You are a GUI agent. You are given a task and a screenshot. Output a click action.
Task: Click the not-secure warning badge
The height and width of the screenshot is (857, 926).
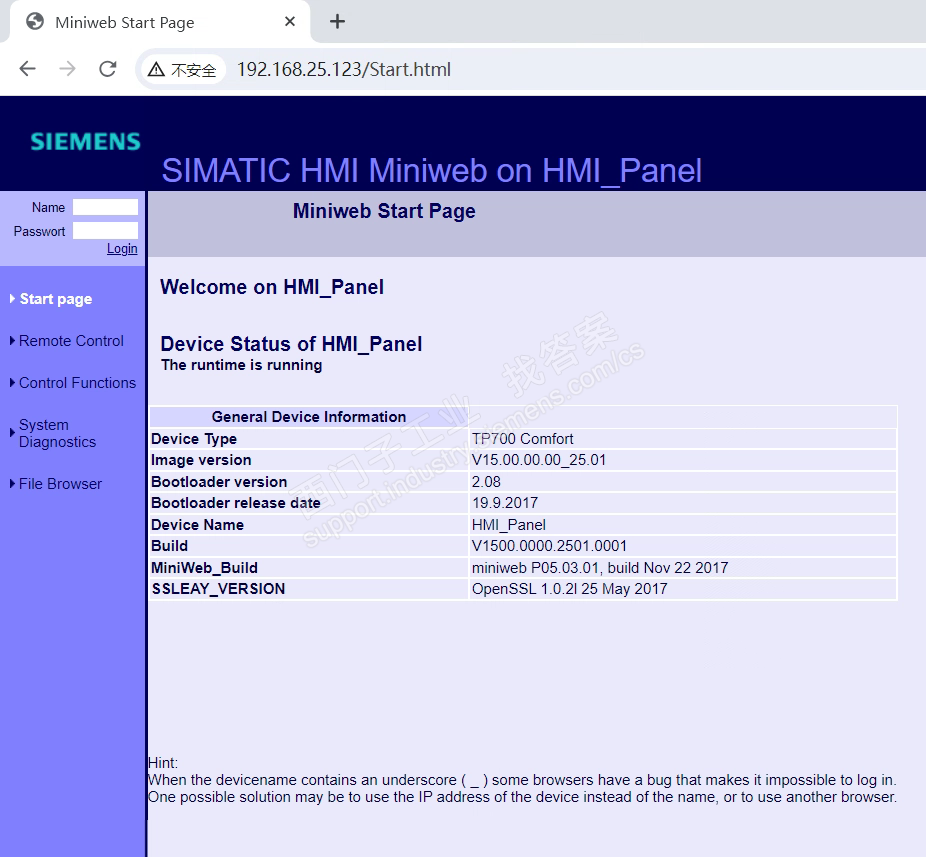click(182, 70)
